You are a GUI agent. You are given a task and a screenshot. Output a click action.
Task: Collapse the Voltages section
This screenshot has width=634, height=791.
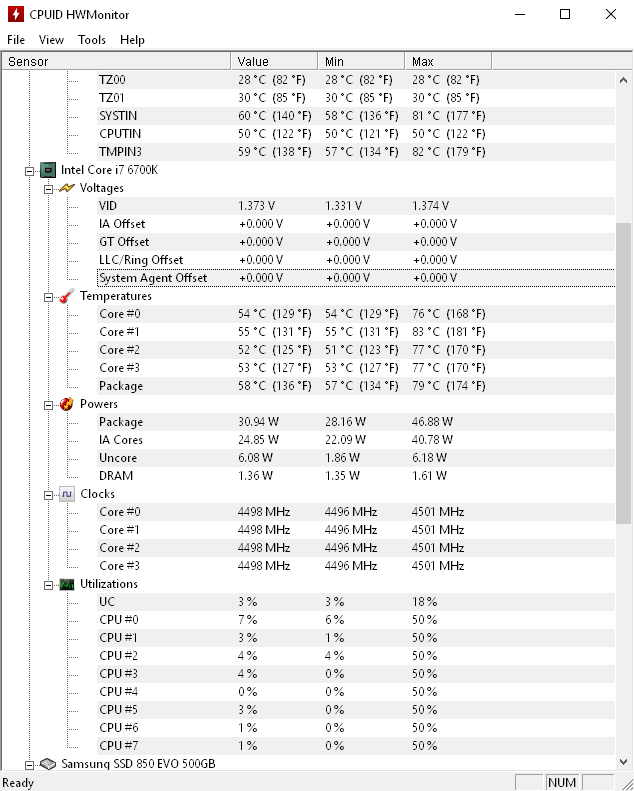(x=49, y=188)
